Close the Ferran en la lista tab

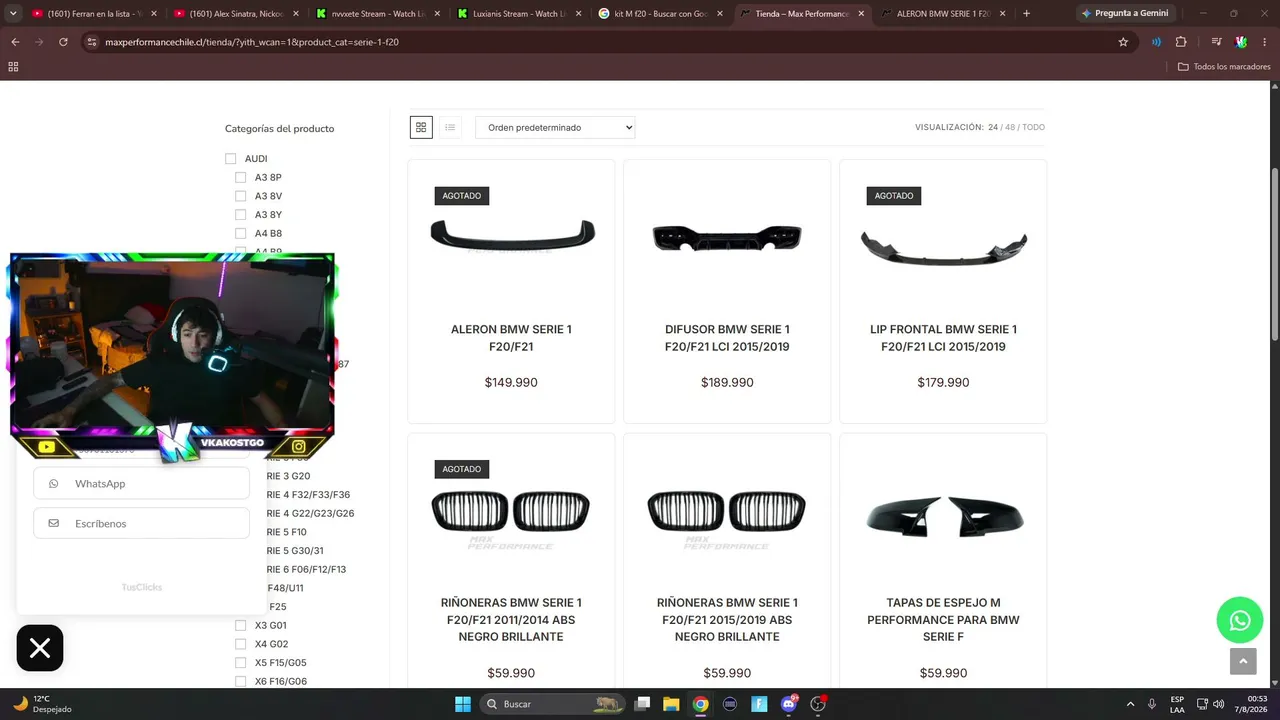coord(153,14)
